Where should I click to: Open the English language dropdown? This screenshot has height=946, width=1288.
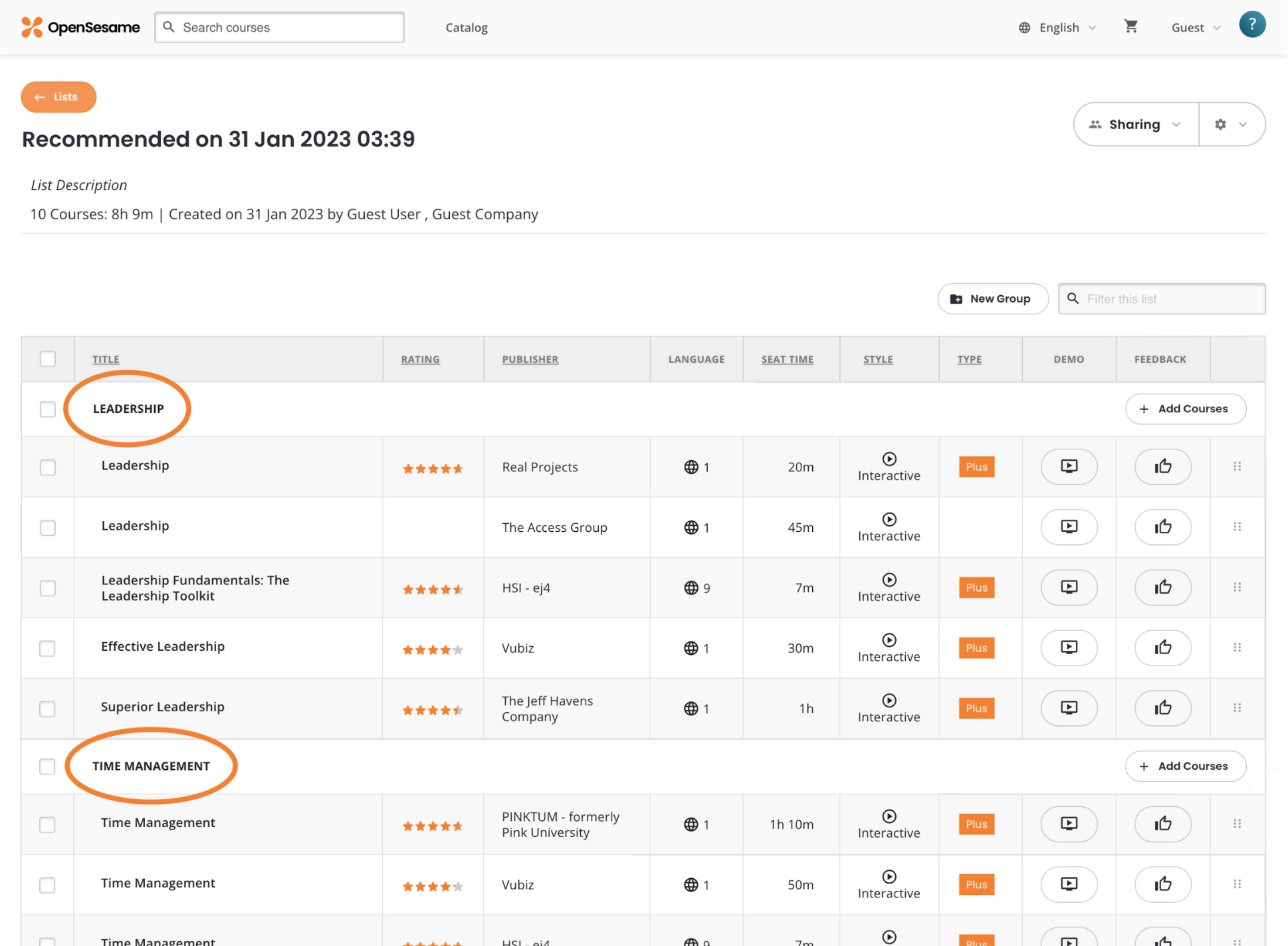click(1057, 27)
